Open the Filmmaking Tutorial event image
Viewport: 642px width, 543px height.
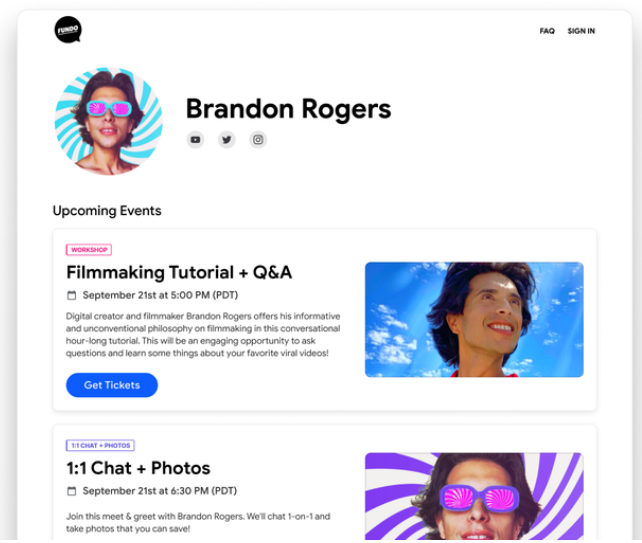pyautogui.click(x=474, y=319)
